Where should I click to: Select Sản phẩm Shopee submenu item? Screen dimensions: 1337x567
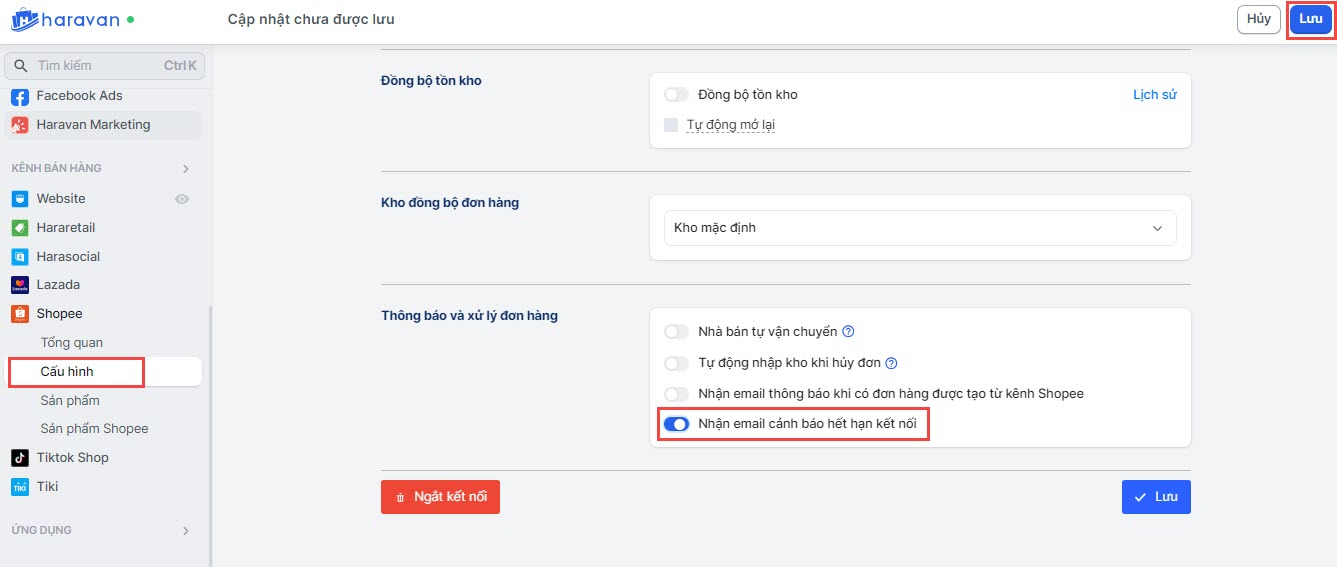pyautogui.click(x=94, y=429)
